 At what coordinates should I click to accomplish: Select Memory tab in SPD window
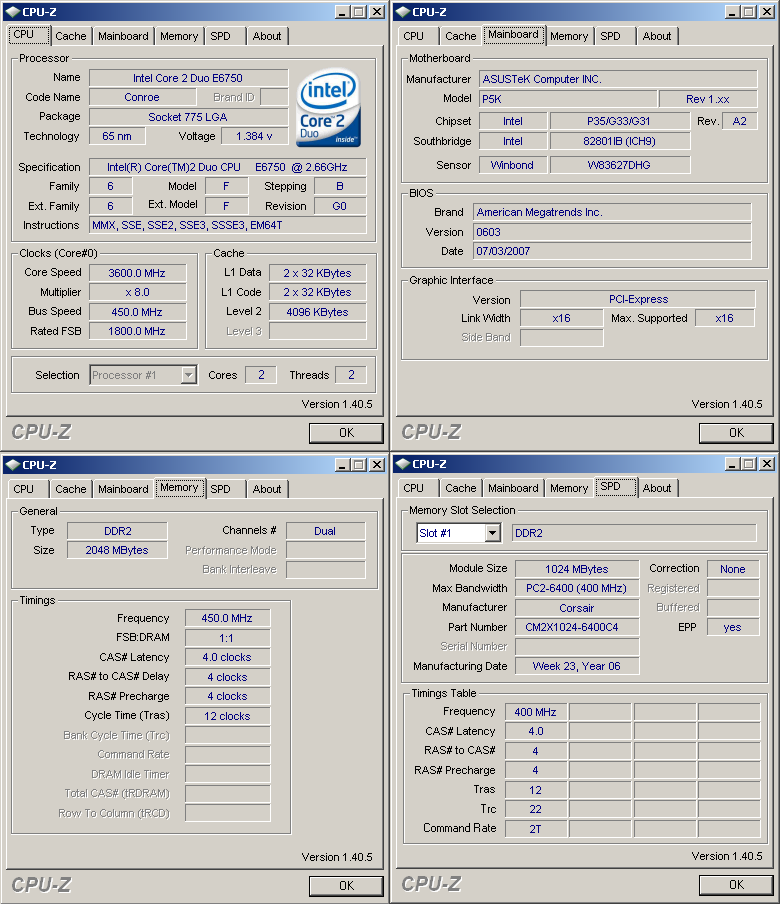(x=569, y=488)
